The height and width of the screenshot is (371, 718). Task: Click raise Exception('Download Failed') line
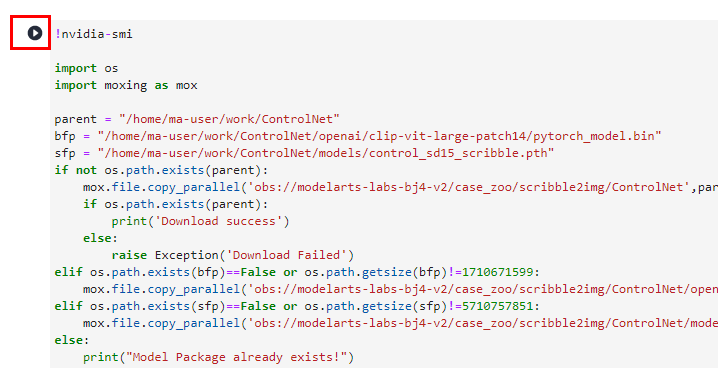233,255
